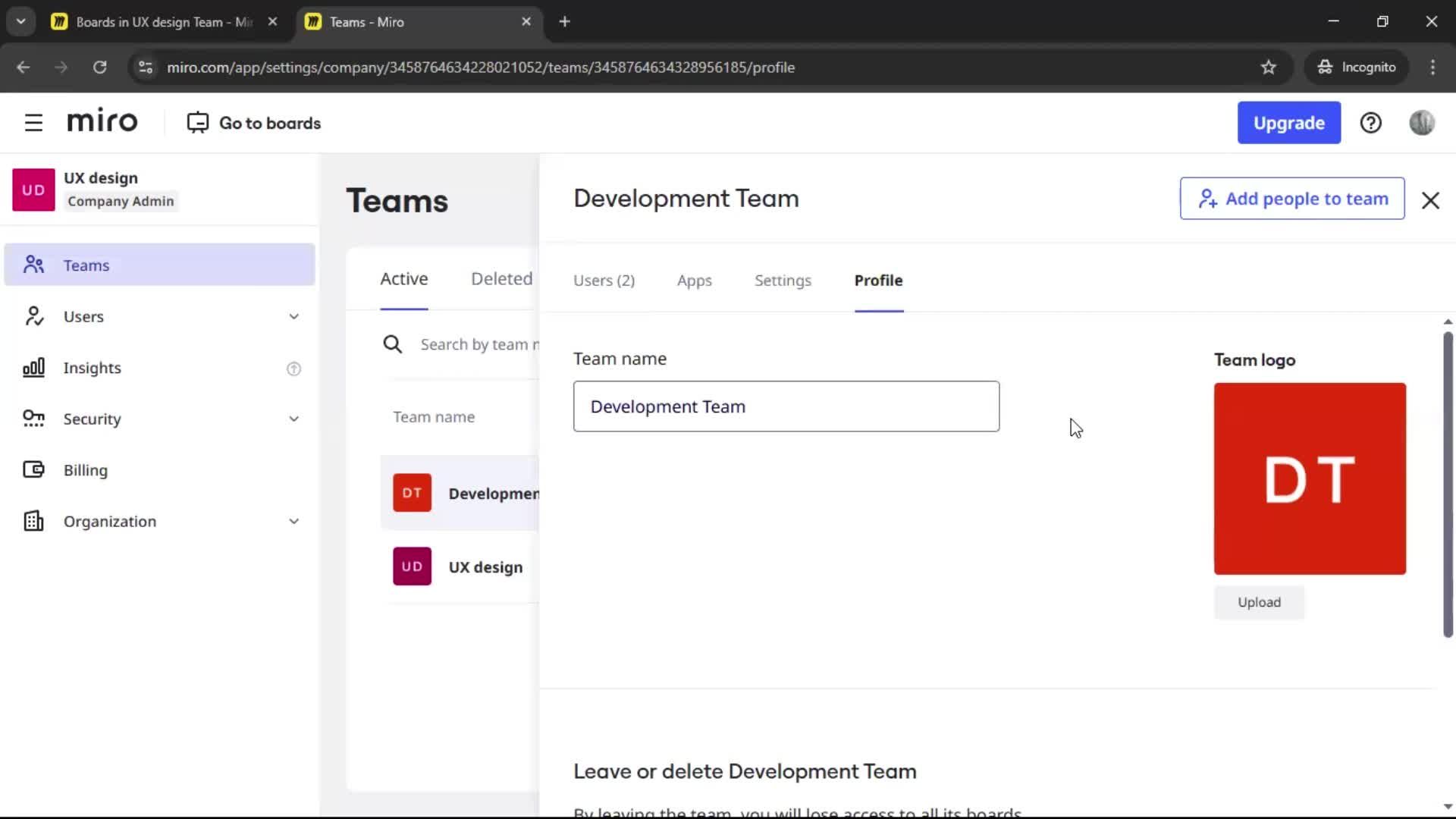Open a new browser tab
This screenshot has width=1456, height=819.
564,22
